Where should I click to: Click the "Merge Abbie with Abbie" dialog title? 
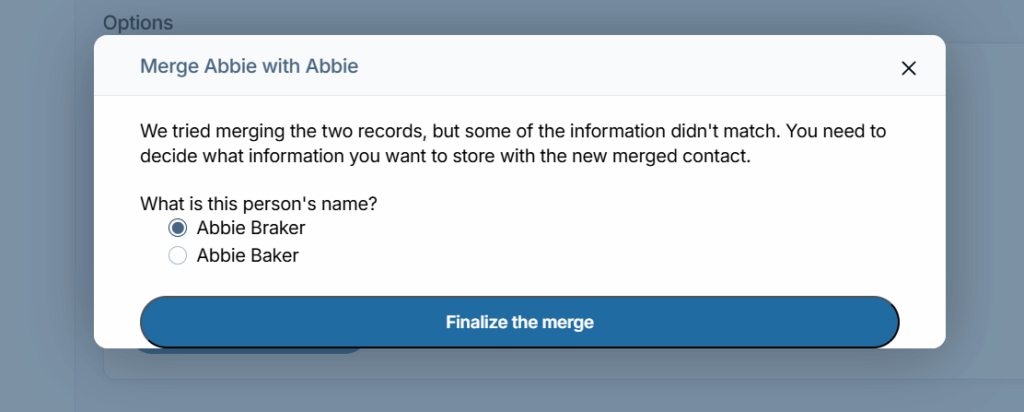click(x=249, y=67)
